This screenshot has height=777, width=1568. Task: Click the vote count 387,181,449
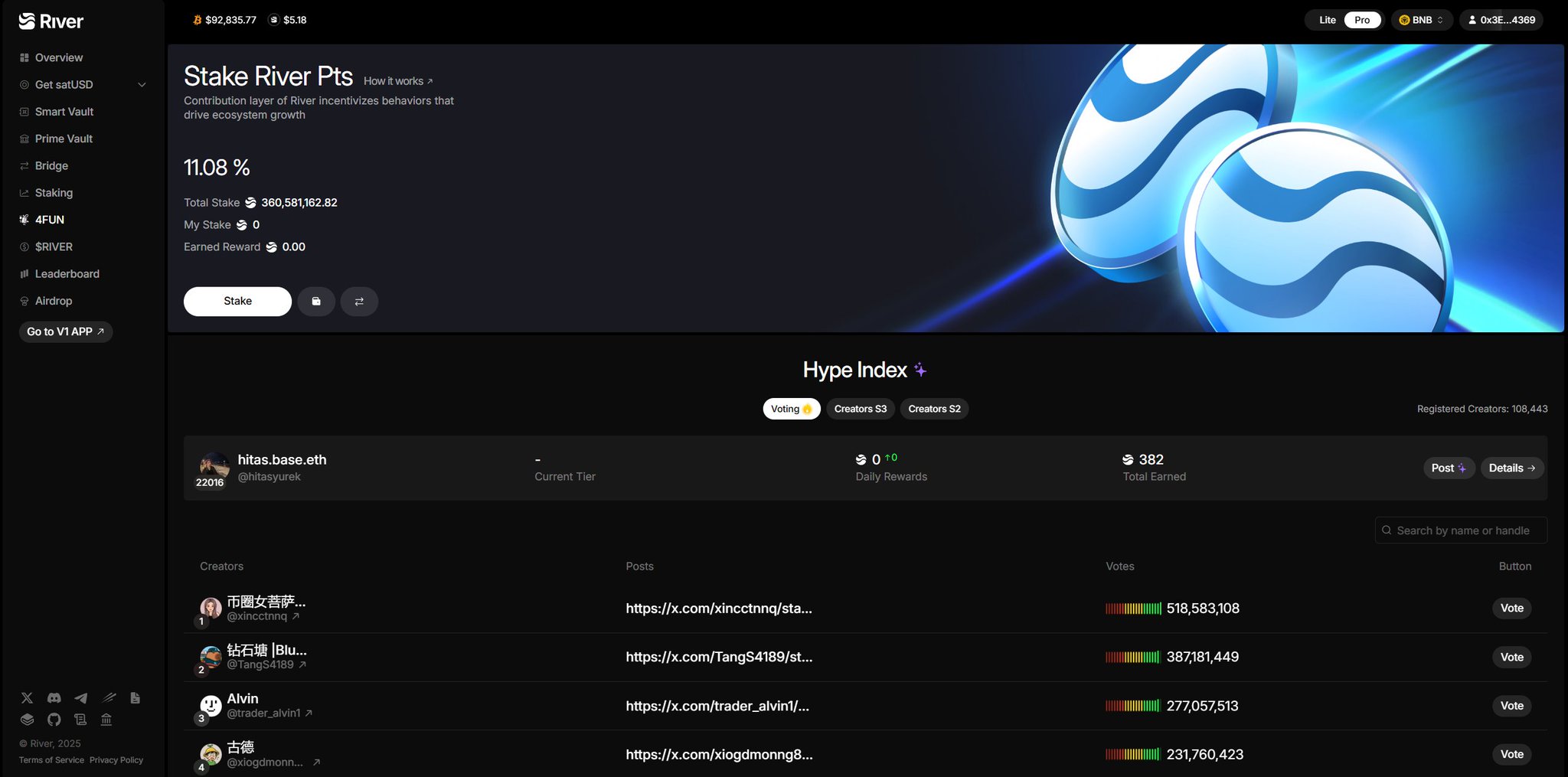1203,657
